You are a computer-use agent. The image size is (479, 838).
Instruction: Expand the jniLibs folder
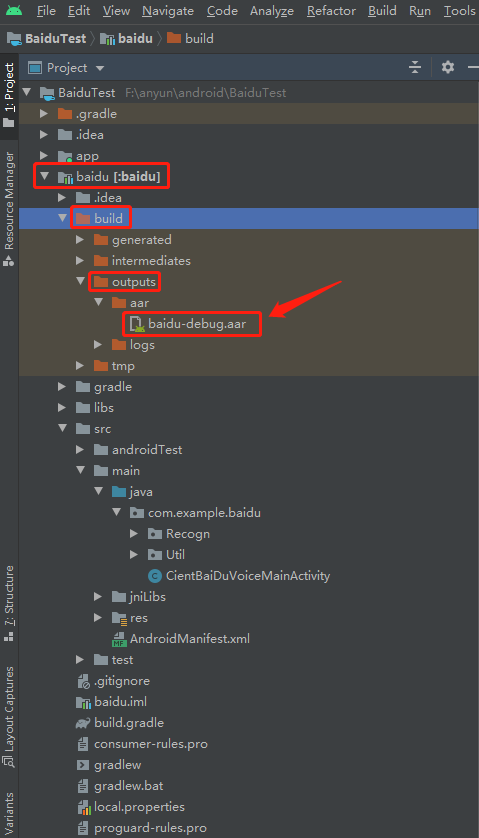coord(99,596)
